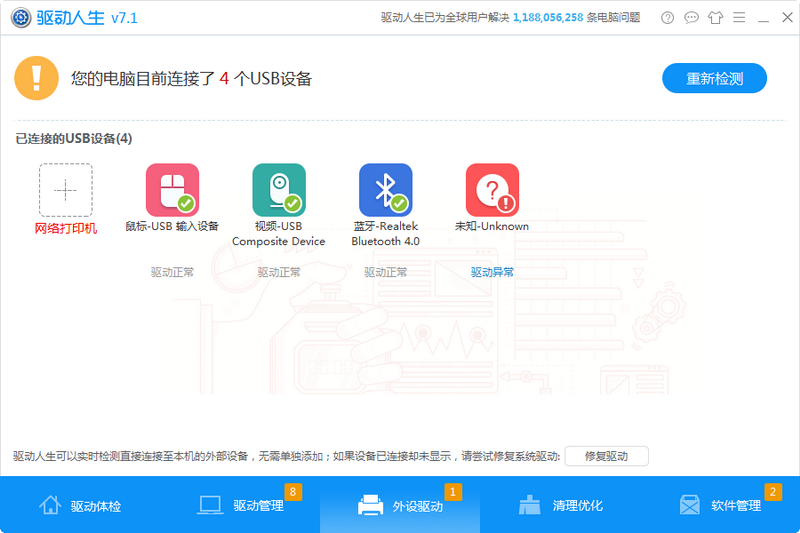This screenshot has height=533, width=800.
Task: Open the feedback chat bubble icon
Action: pos(691,18)
